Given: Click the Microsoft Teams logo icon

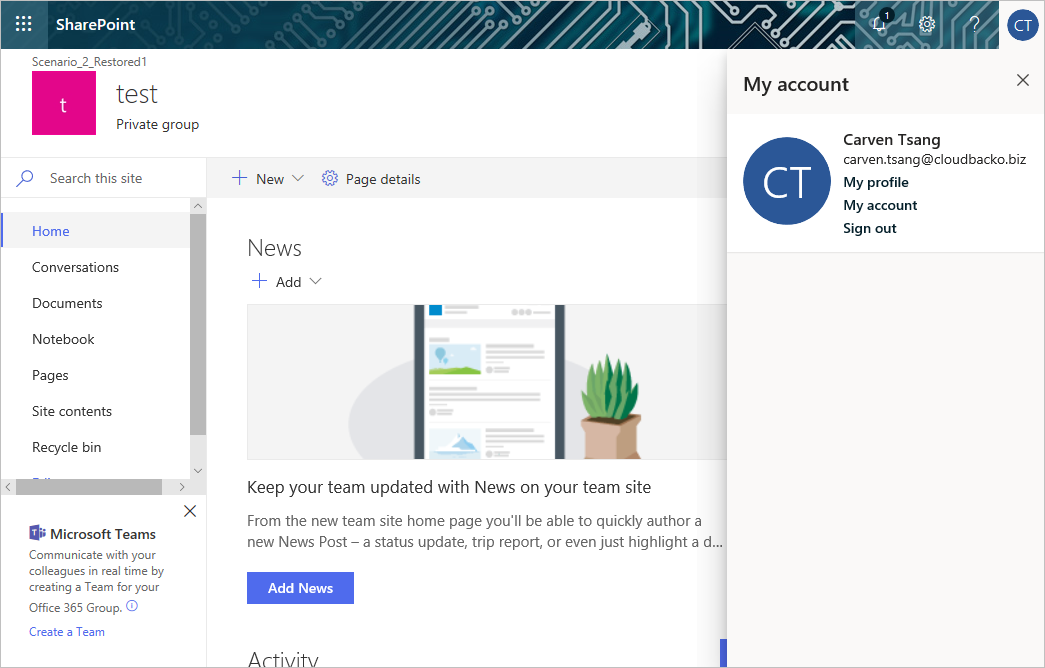Looking at the screenshot, I should pos(37,533).
